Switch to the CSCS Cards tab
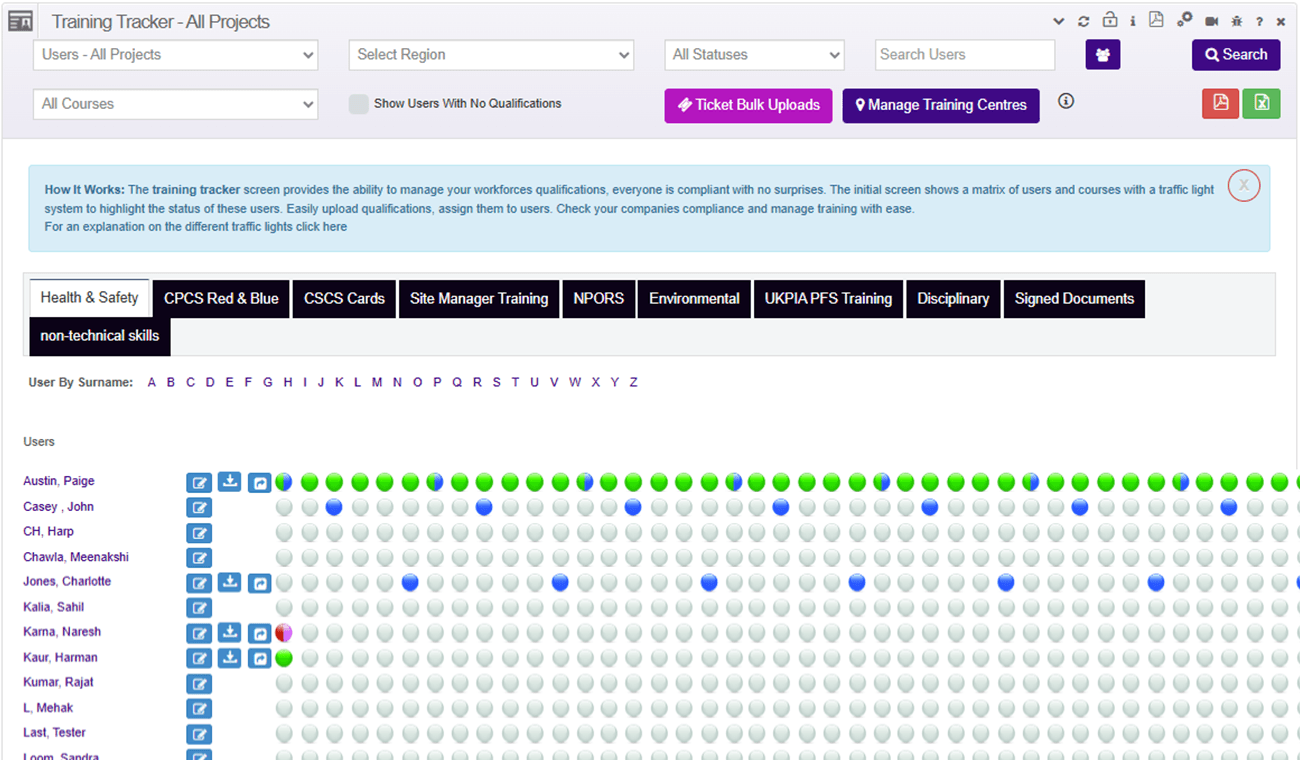 point(344,299)
